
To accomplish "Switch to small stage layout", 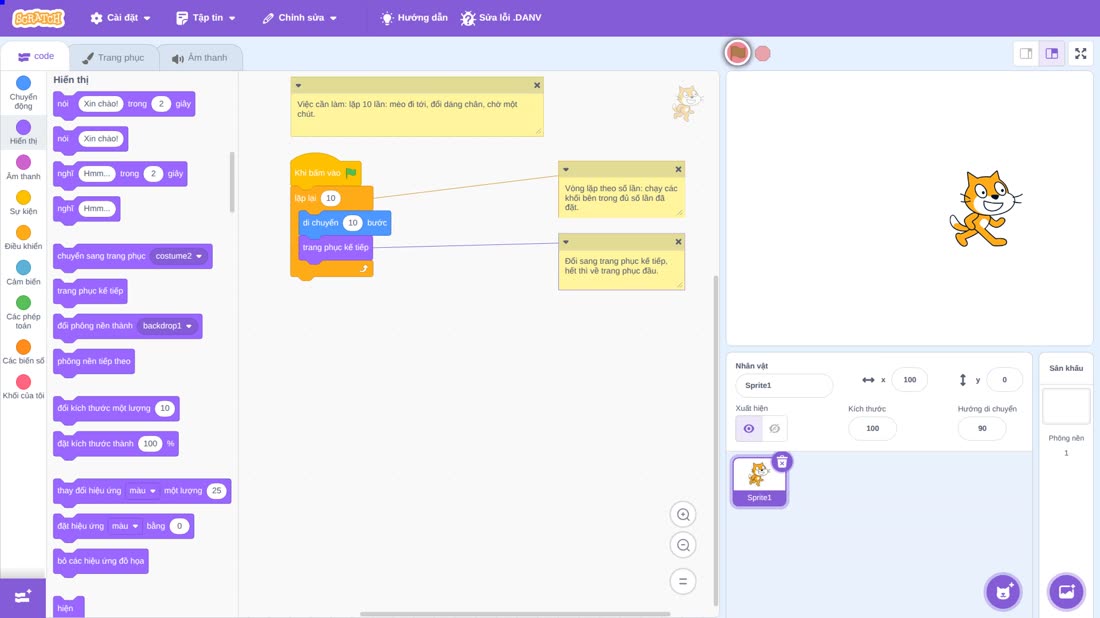I will tap(1026, 53).
